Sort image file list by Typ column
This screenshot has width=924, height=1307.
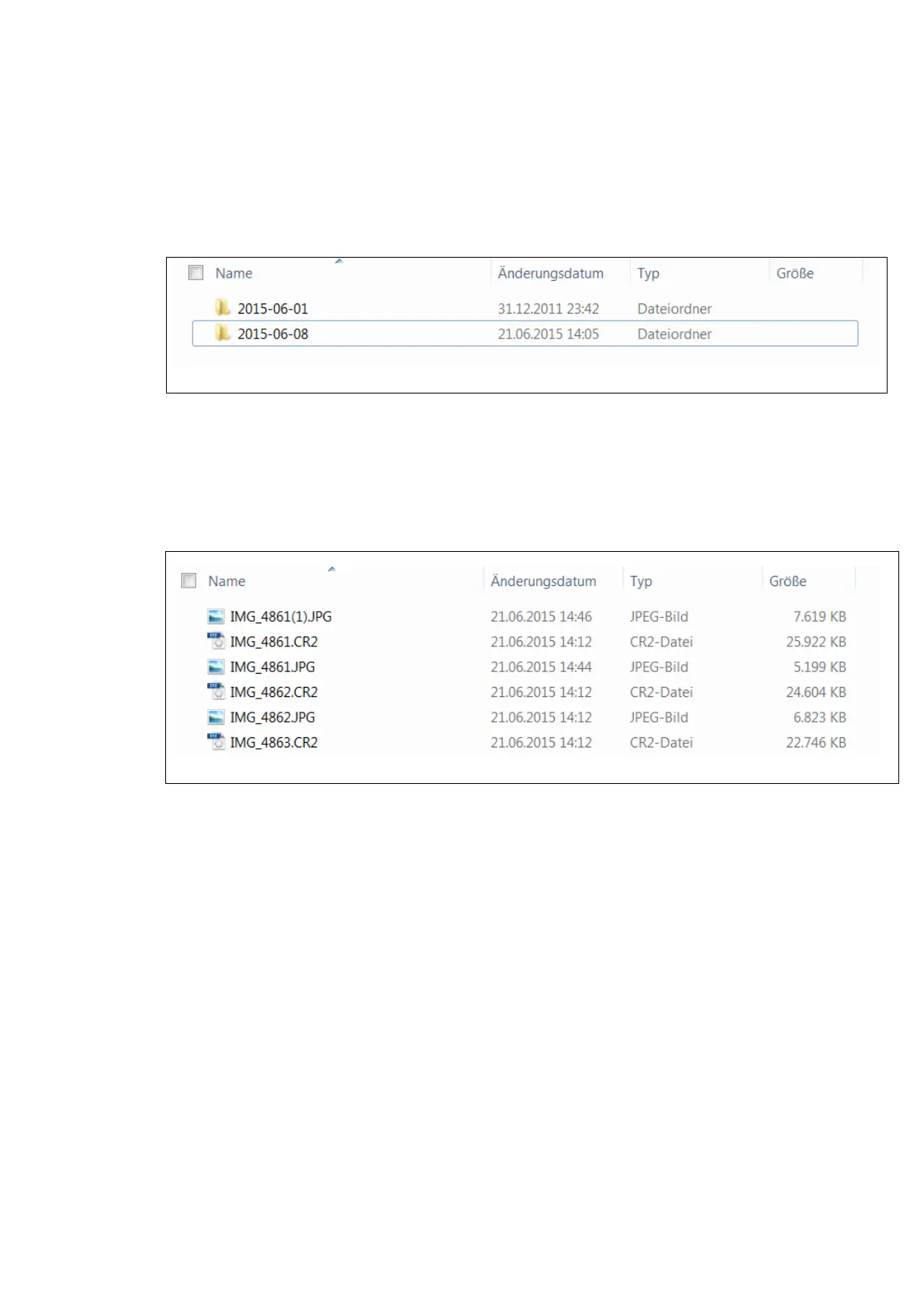[x=641, y=581]
